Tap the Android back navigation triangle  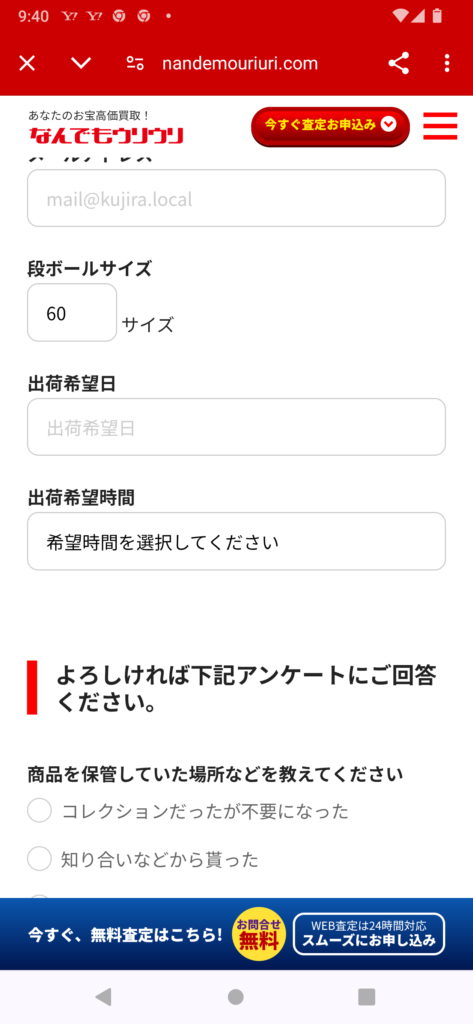coord(103,997)
